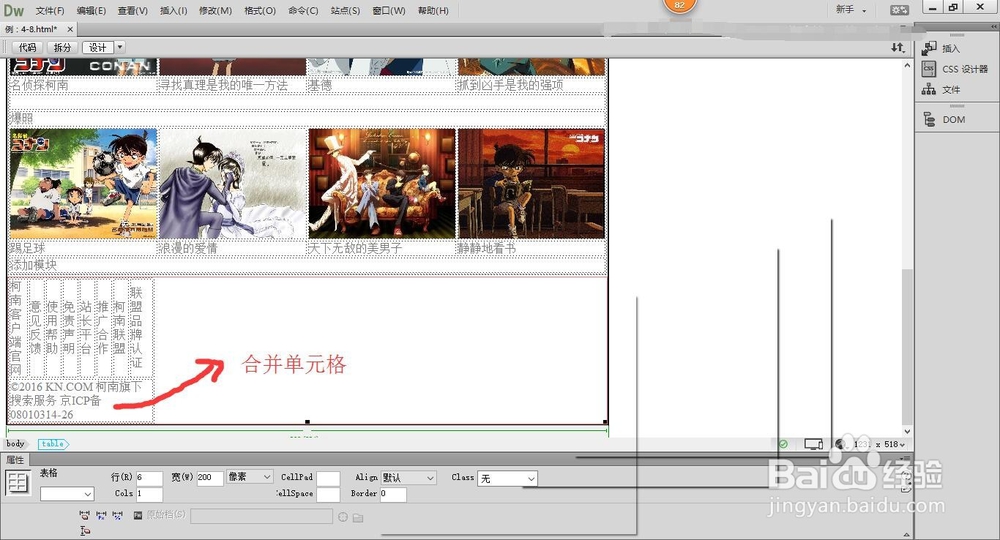
Task: Open the DOM panel
Action: click(x=944, y=119)
